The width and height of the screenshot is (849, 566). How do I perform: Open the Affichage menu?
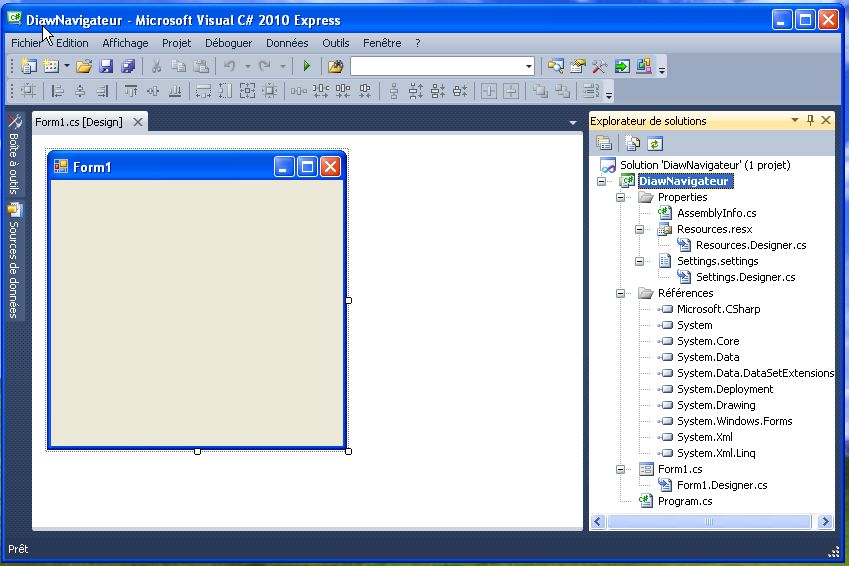tap(125, 43)
